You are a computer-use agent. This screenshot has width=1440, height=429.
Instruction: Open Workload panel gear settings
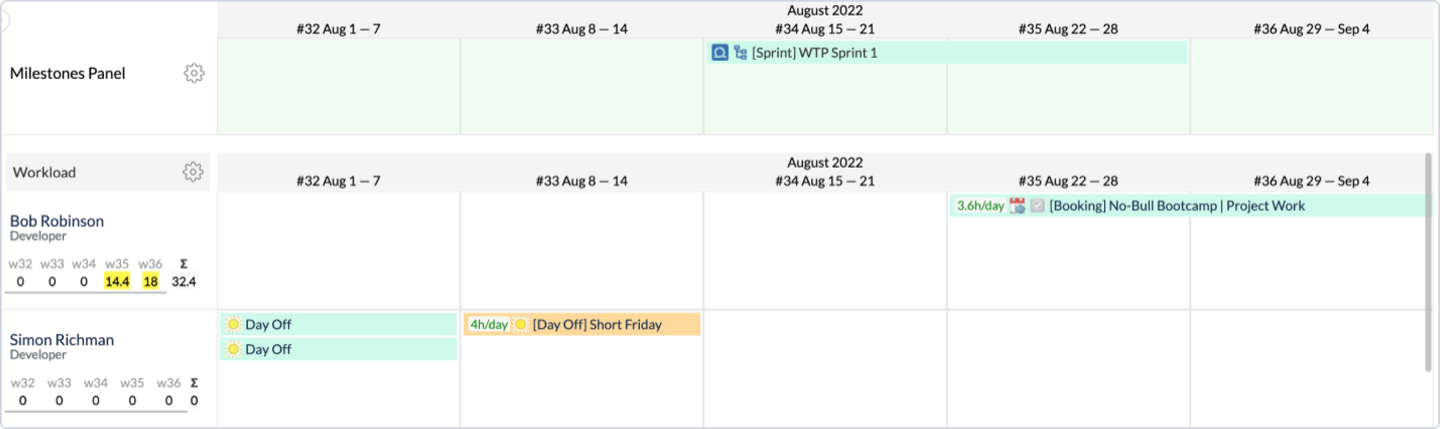point(193,172)
